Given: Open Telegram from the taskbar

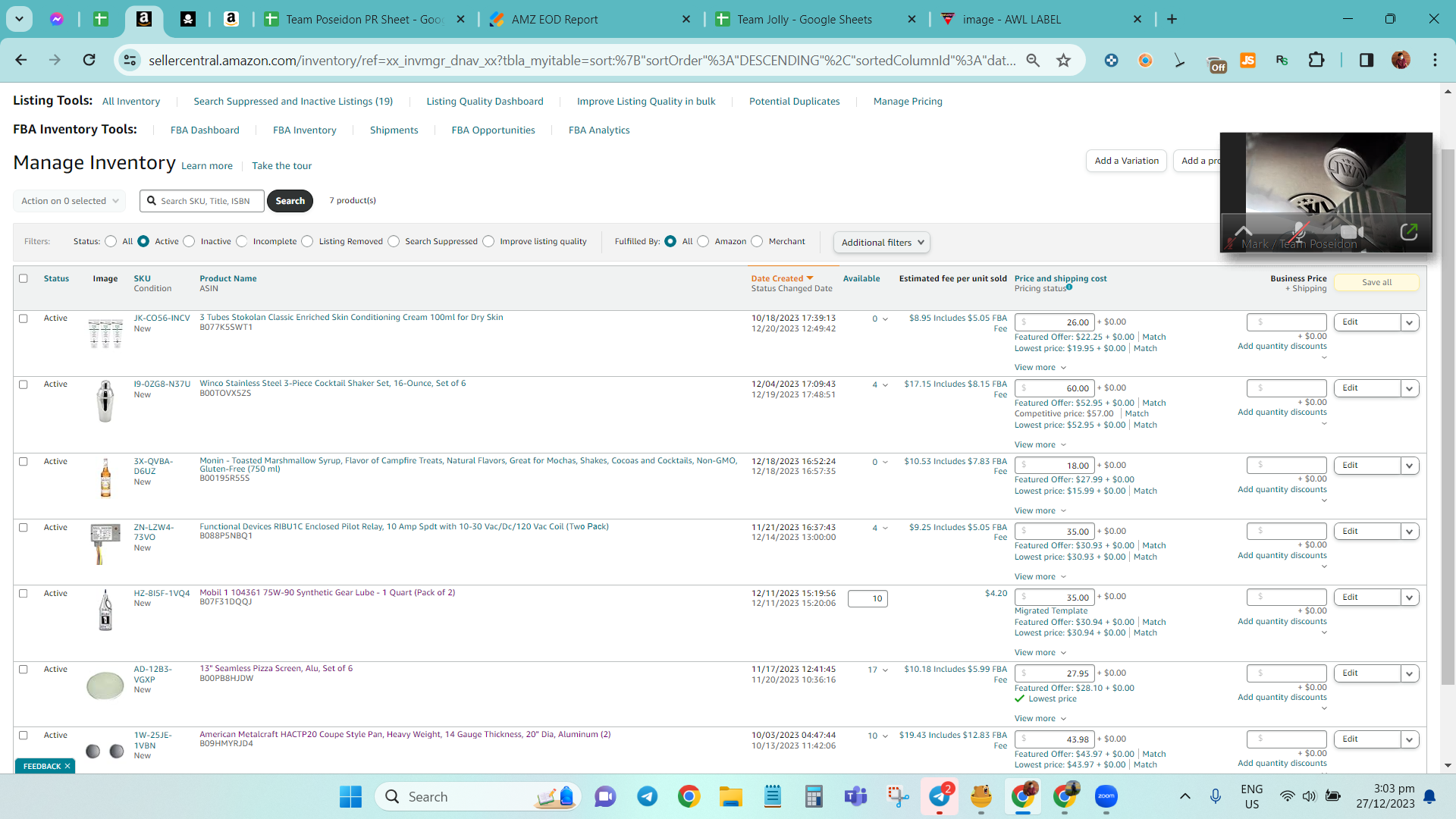Looking at the screenshot, I should (648, 796).
